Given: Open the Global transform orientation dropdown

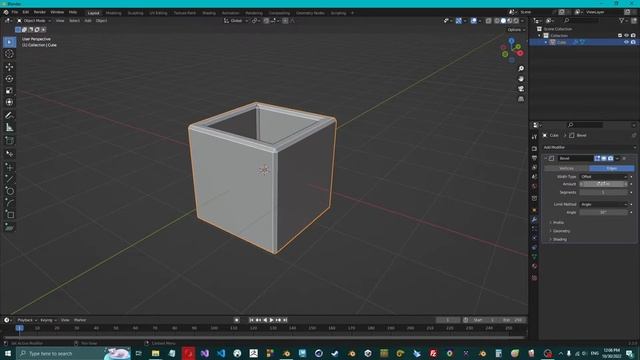Looking at the screenshot, I should tap(236, 20).
